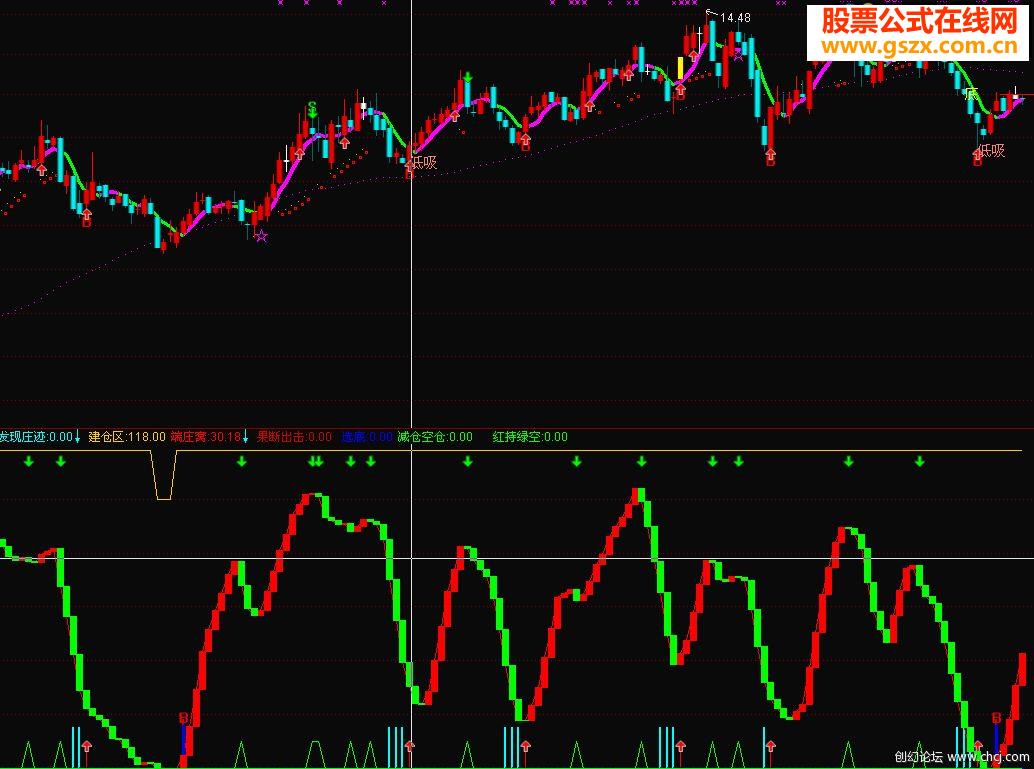1034x769 pixels.
Task: Click the 建仓区:118.00 indicator value
Action: tap(127, 437)
